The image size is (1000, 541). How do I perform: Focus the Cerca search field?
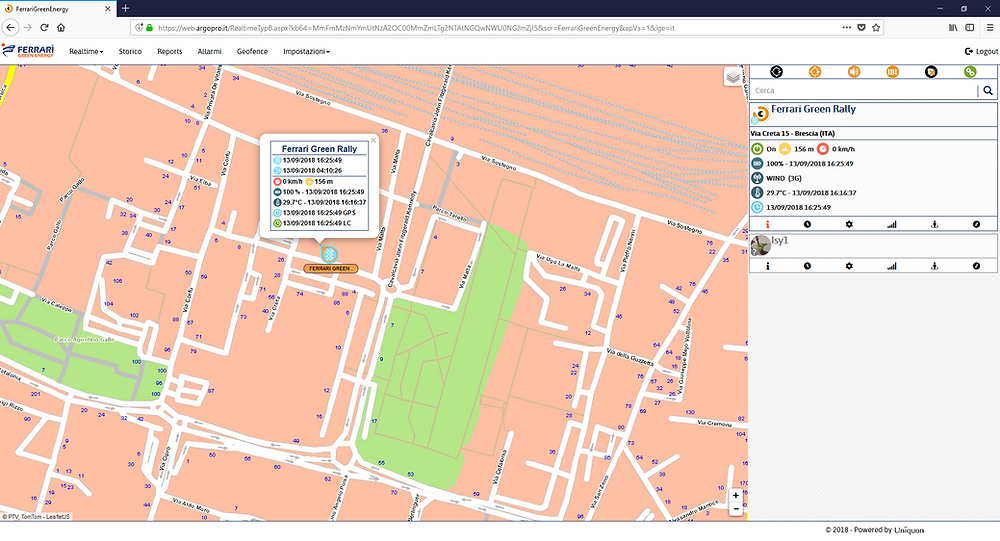click(x=864, y=91)
